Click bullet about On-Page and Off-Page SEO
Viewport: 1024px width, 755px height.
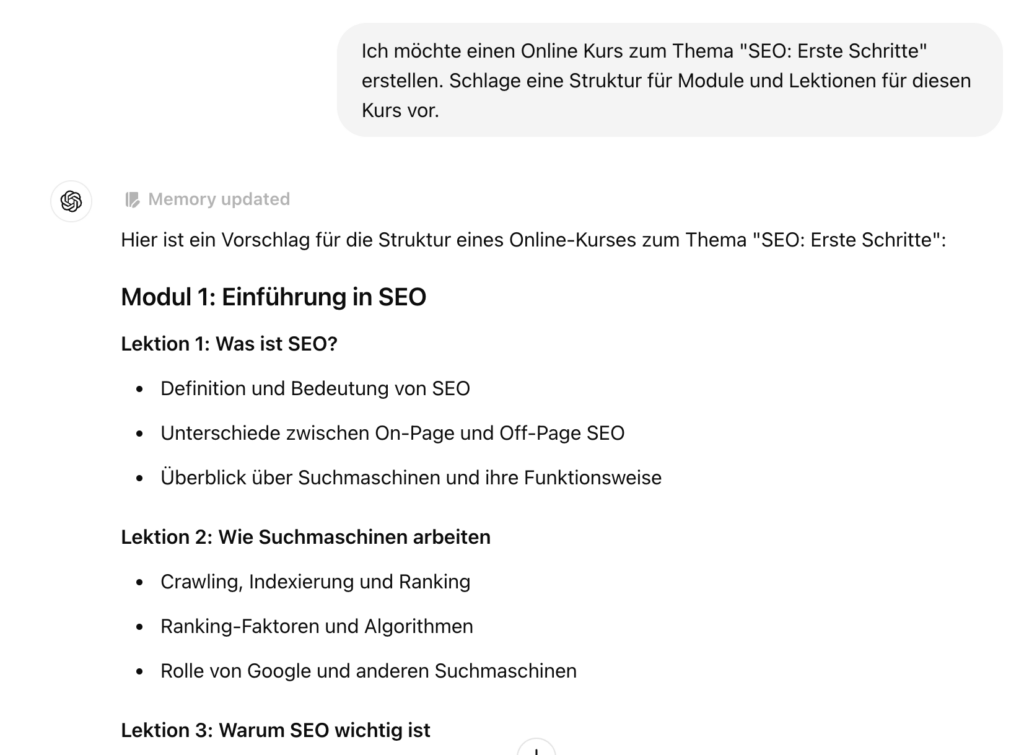click(392, 433)
